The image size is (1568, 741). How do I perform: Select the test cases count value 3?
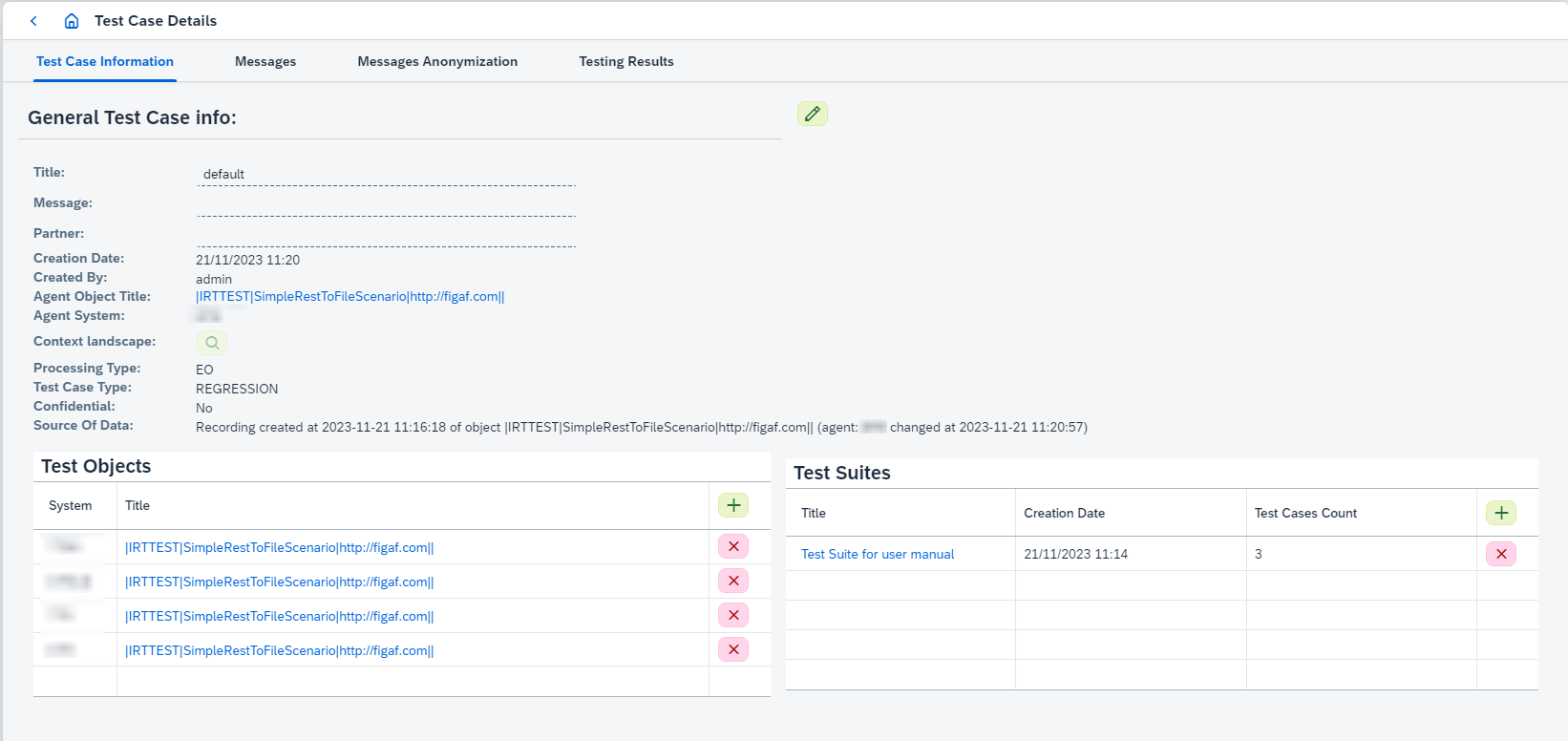1259,554
